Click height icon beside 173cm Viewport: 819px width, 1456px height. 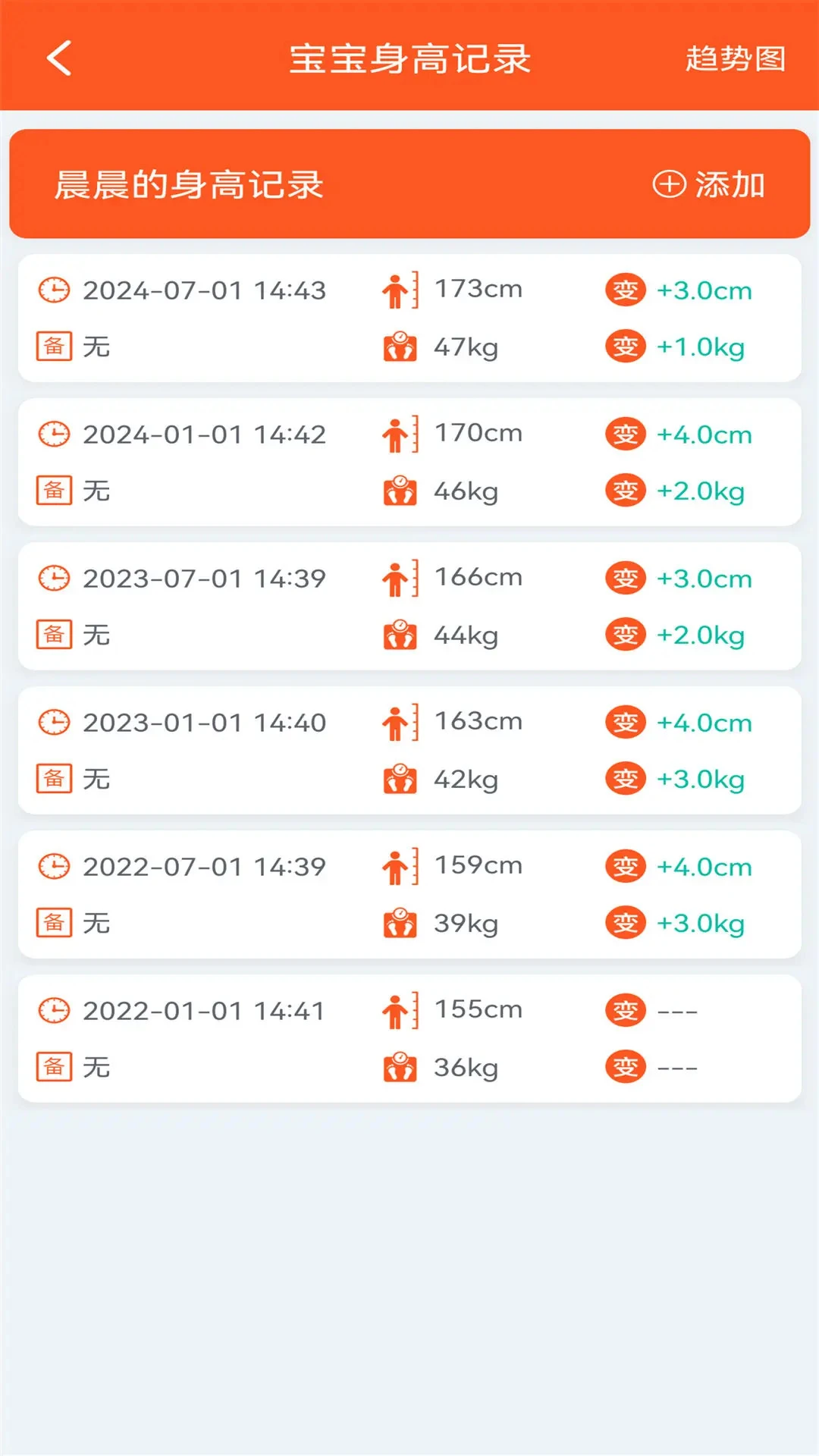400,290
